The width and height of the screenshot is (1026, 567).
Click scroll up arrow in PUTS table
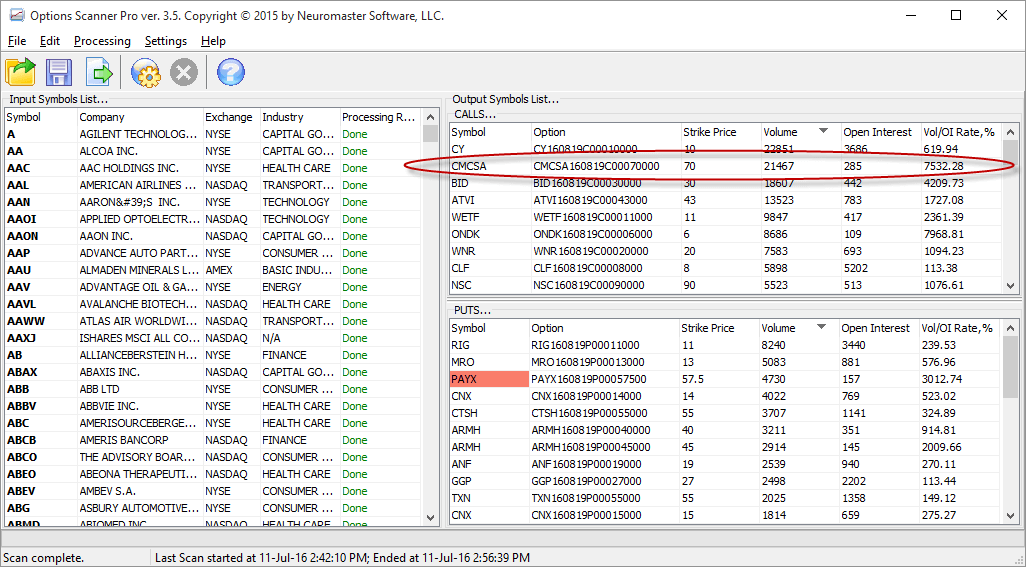tap(1011, 328)
